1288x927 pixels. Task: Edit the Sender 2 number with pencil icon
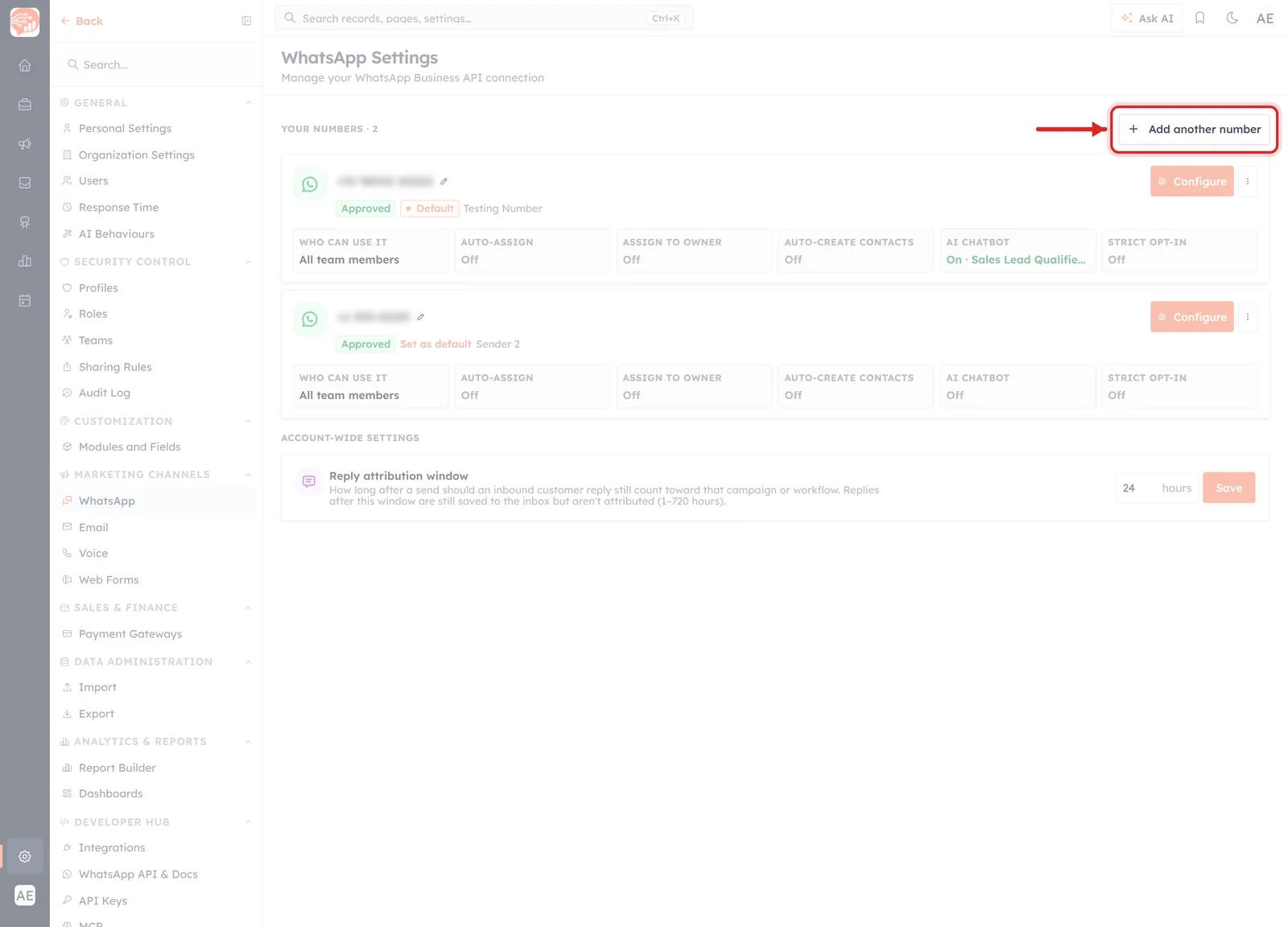(x=420, y=317)
